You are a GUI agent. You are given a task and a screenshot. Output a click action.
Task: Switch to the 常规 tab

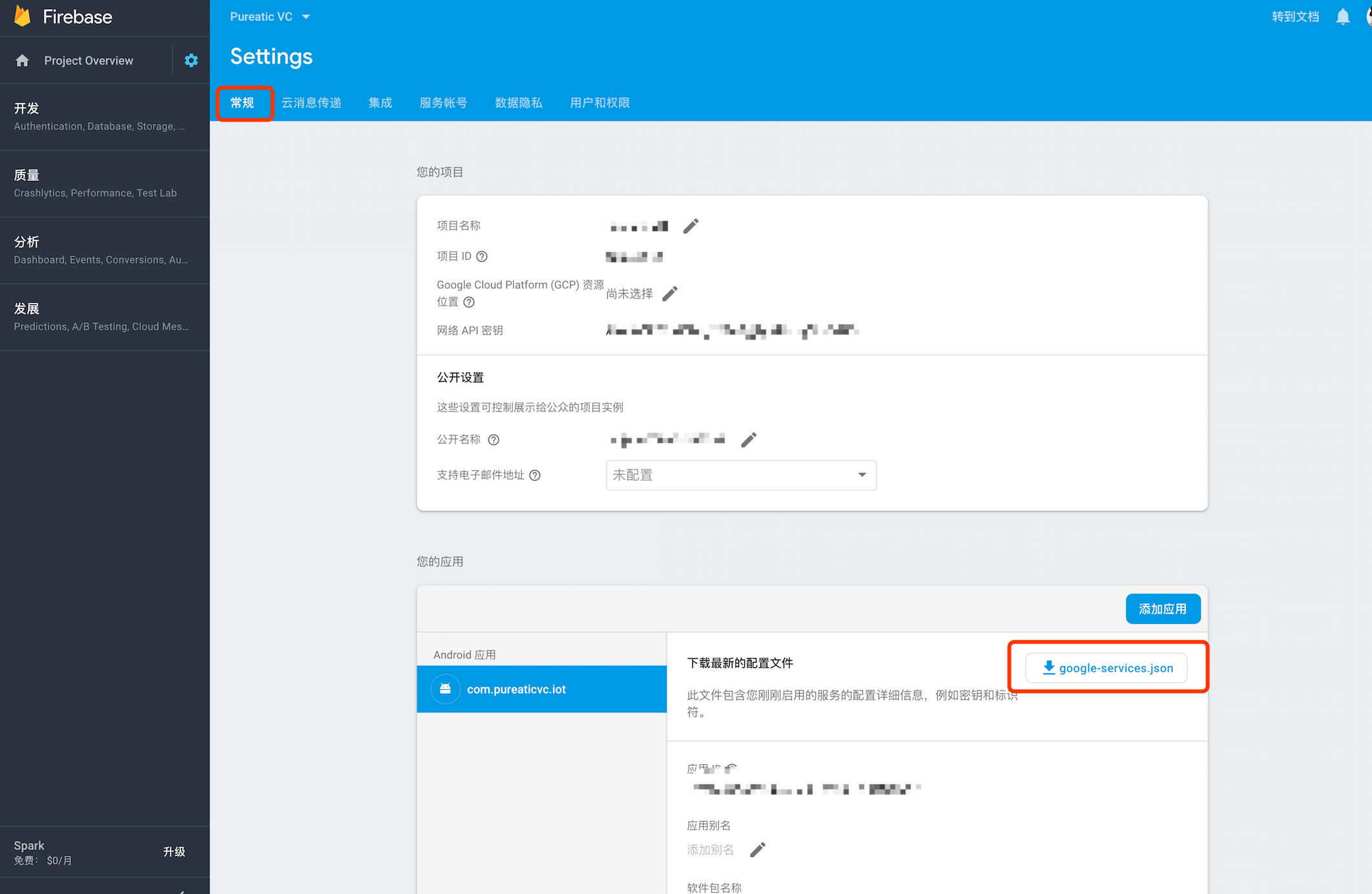coord(243,103)
